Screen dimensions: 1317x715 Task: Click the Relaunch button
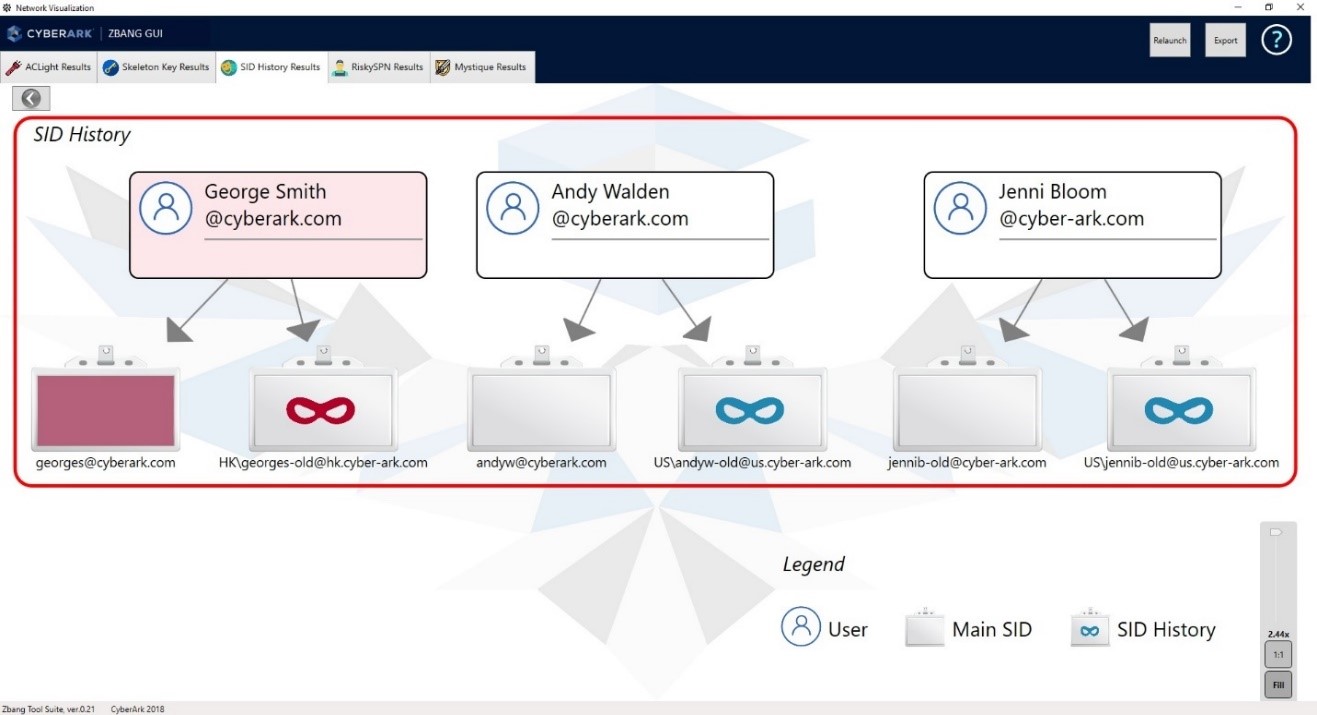(x=1169, y=40)
